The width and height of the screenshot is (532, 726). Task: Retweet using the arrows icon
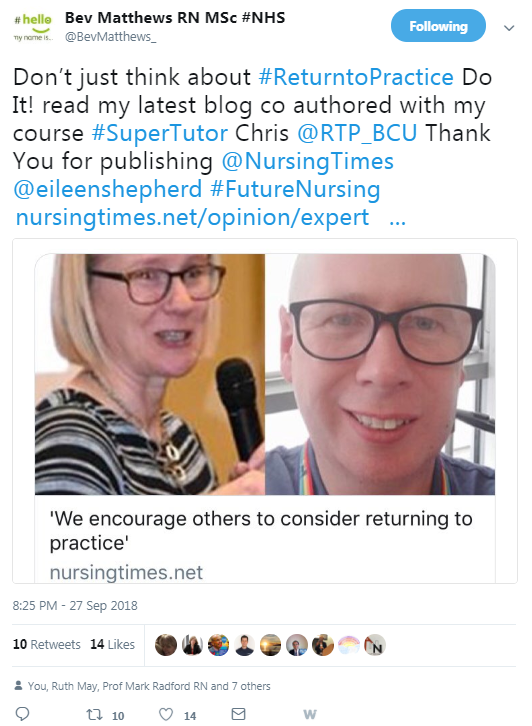(94, 714)
